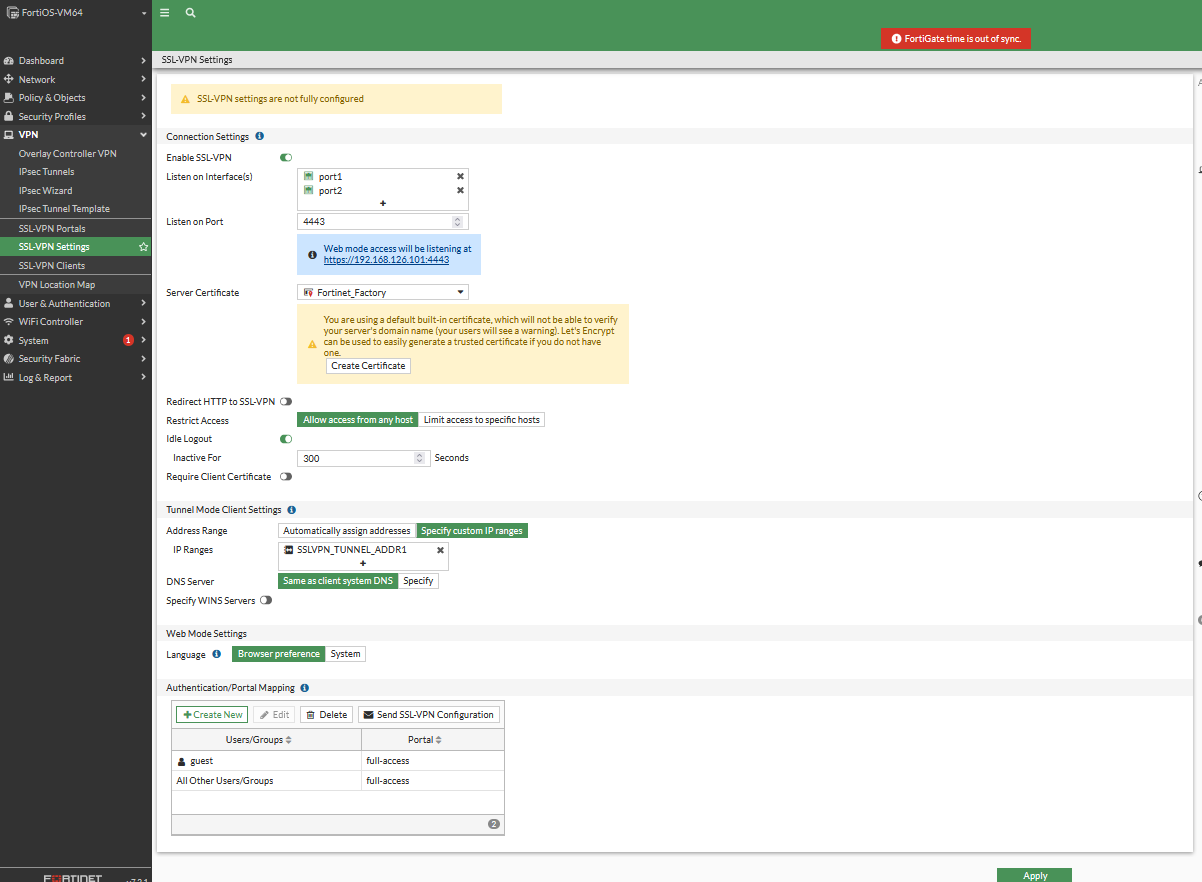Image resolution: width=1202 pixels, height=882 pixels.
Task: Expand the Policy & Objects chevron
Action: click(144, 98)
